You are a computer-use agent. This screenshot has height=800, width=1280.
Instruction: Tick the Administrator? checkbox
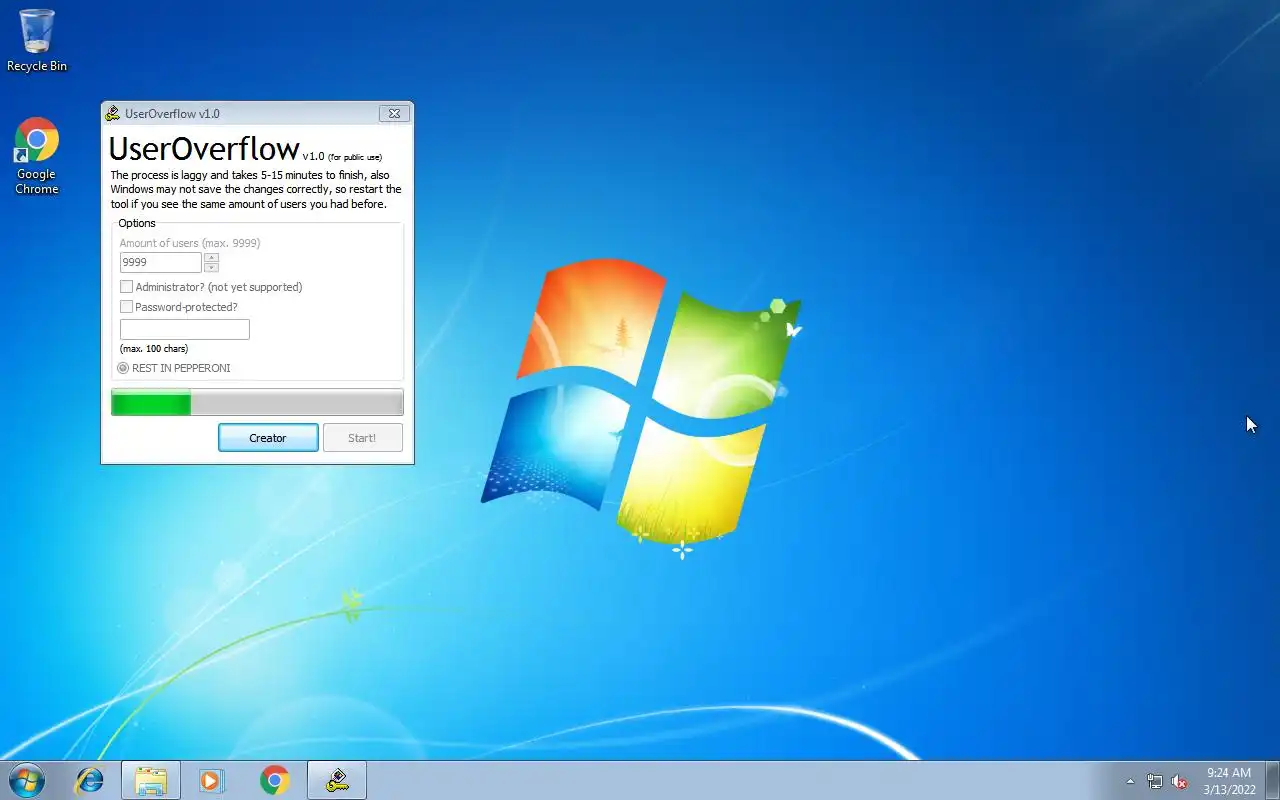pyautogui.click(x=126, y=287)
